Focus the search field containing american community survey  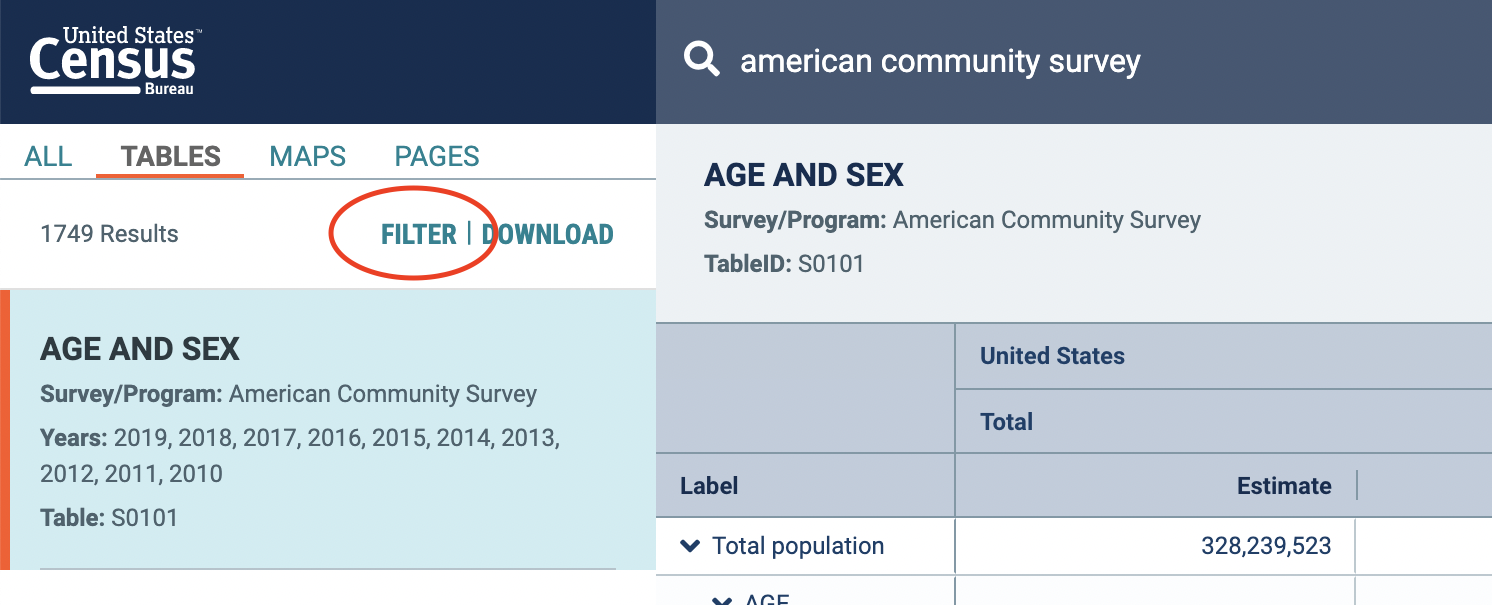pyautogui.click(x=940, y=62)
